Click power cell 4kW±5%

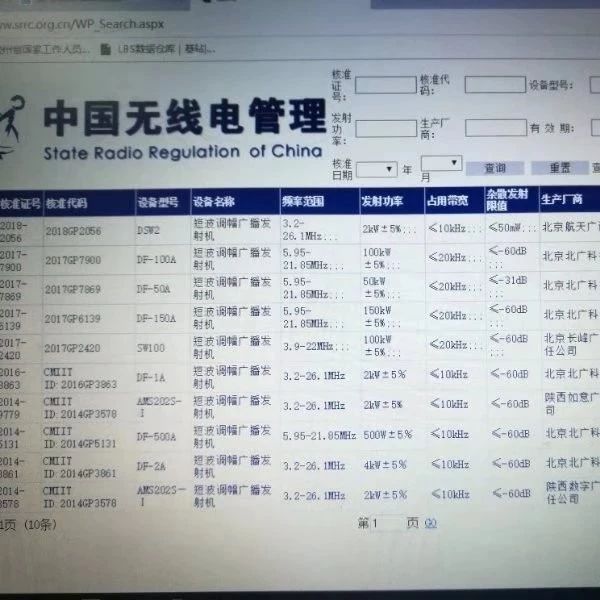(385, 465)
